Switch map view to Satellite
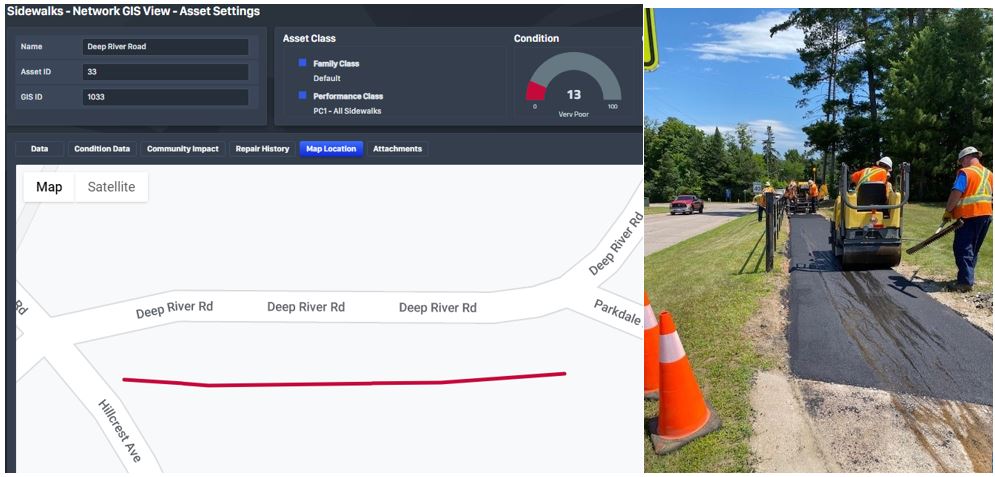 click(x=112, y=186)
